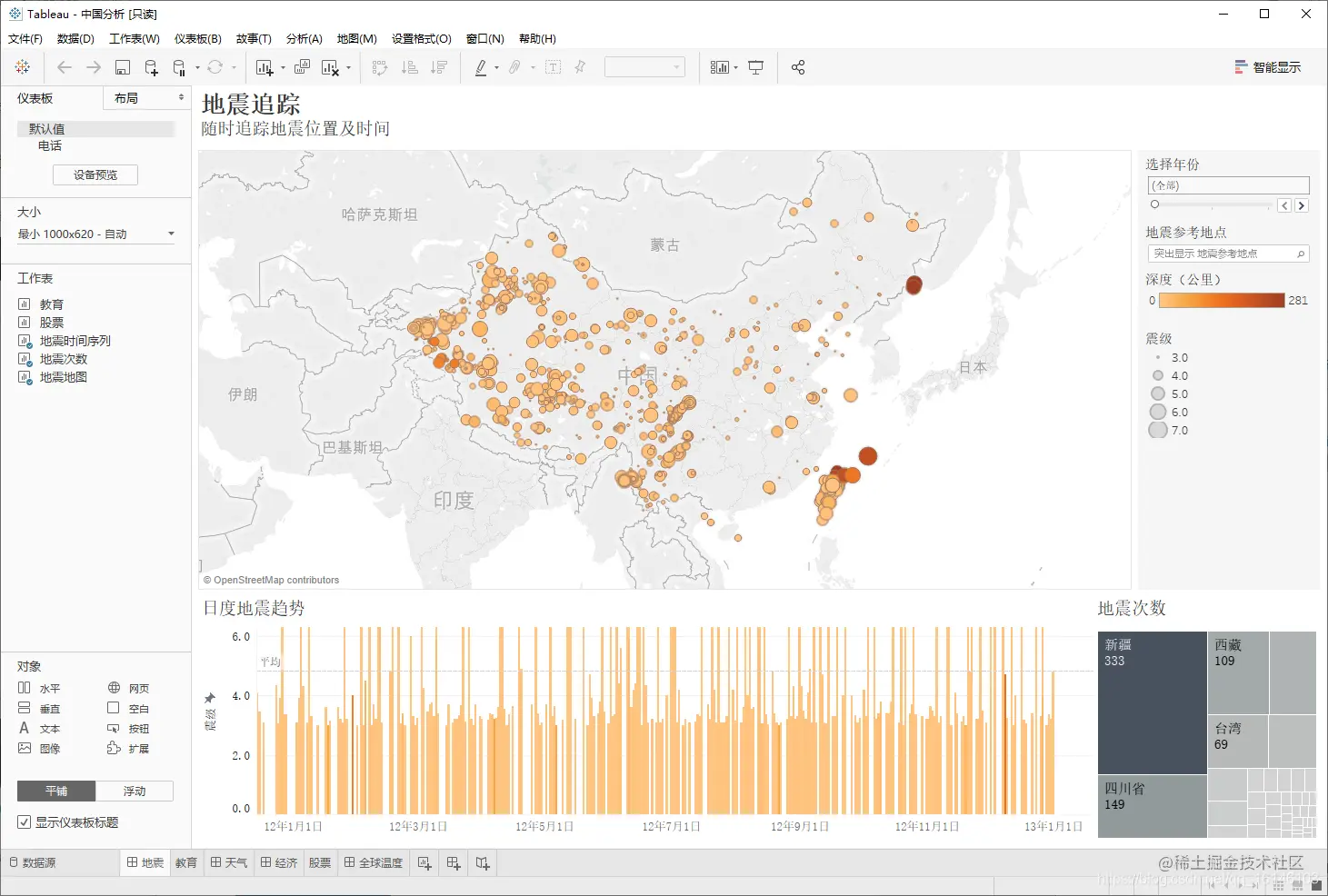Enter presentation mode
Image resolution: width=1328 pixels, height=896 pixels.
(755, 67)
